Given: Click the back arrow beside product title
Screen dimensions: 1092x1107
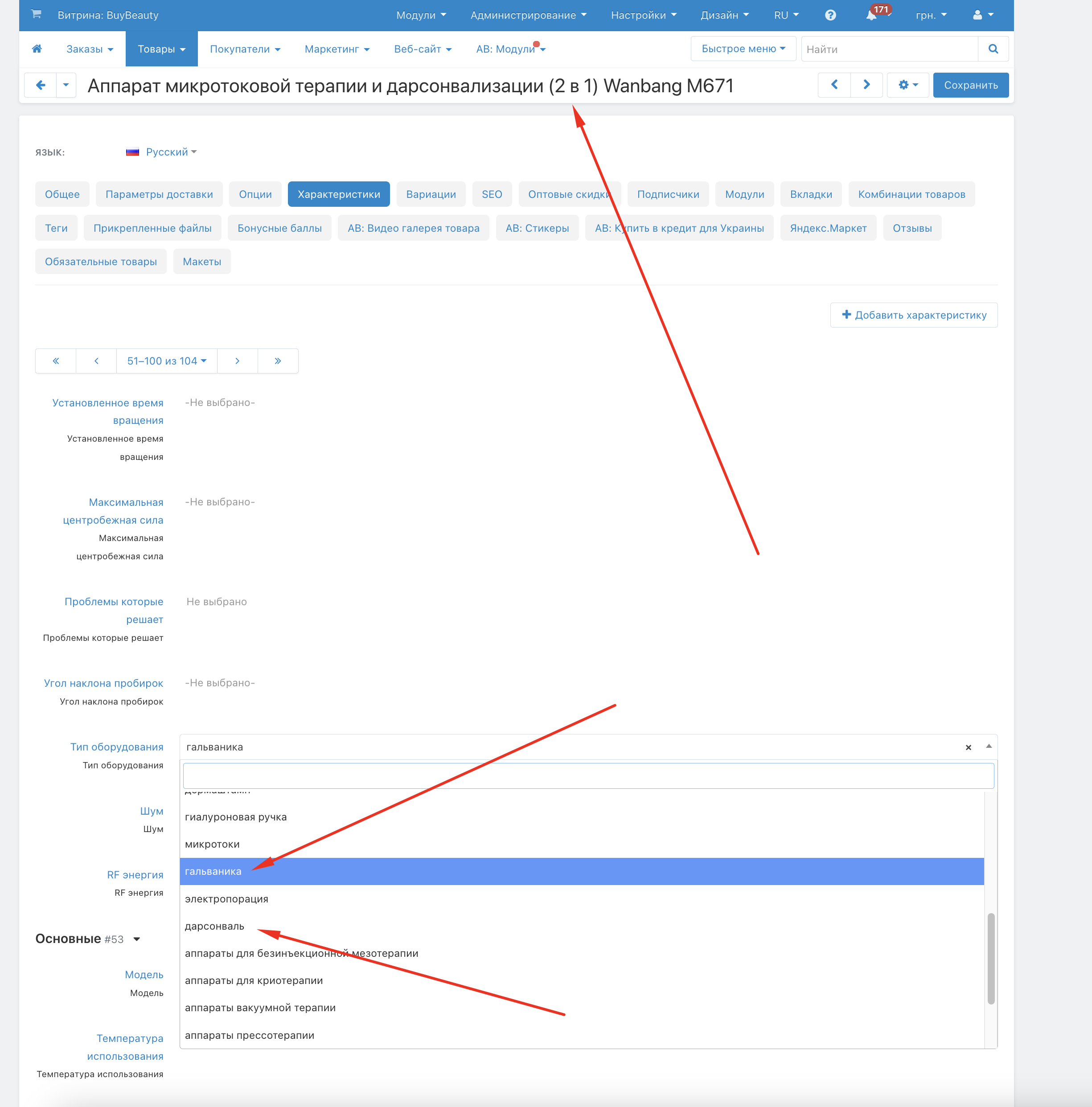Looking at the screenshot, I should point(40,86).
